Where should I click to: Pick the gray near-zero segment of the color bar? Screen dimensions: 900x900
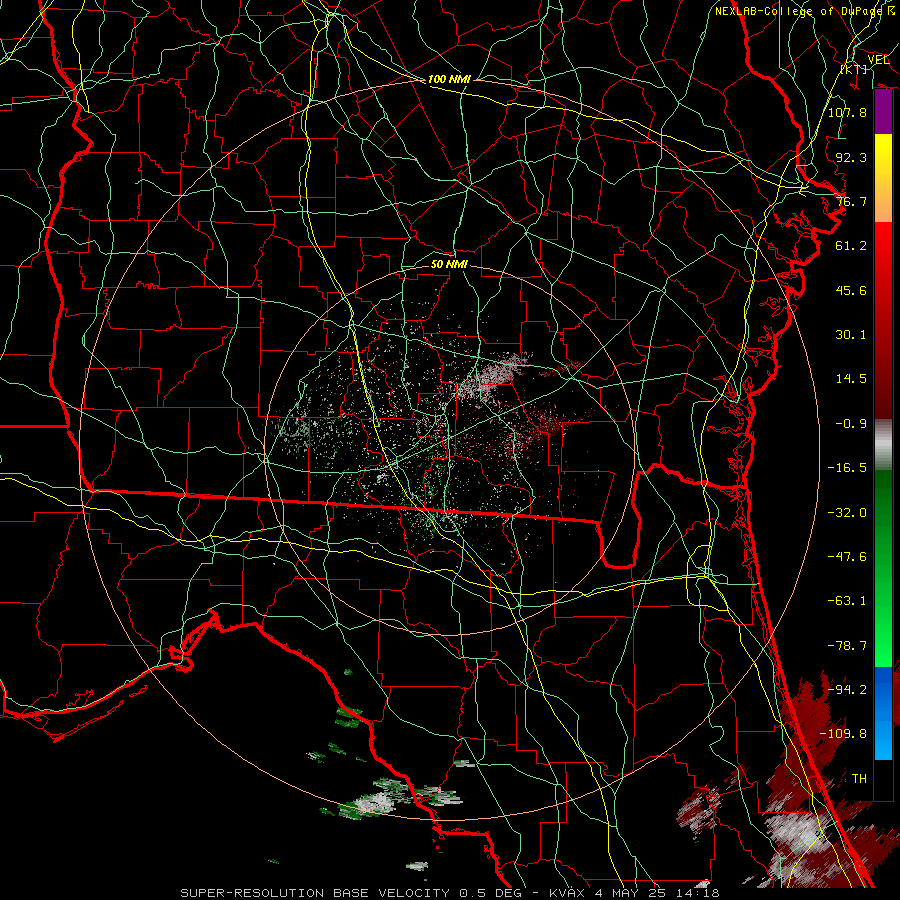883,442
